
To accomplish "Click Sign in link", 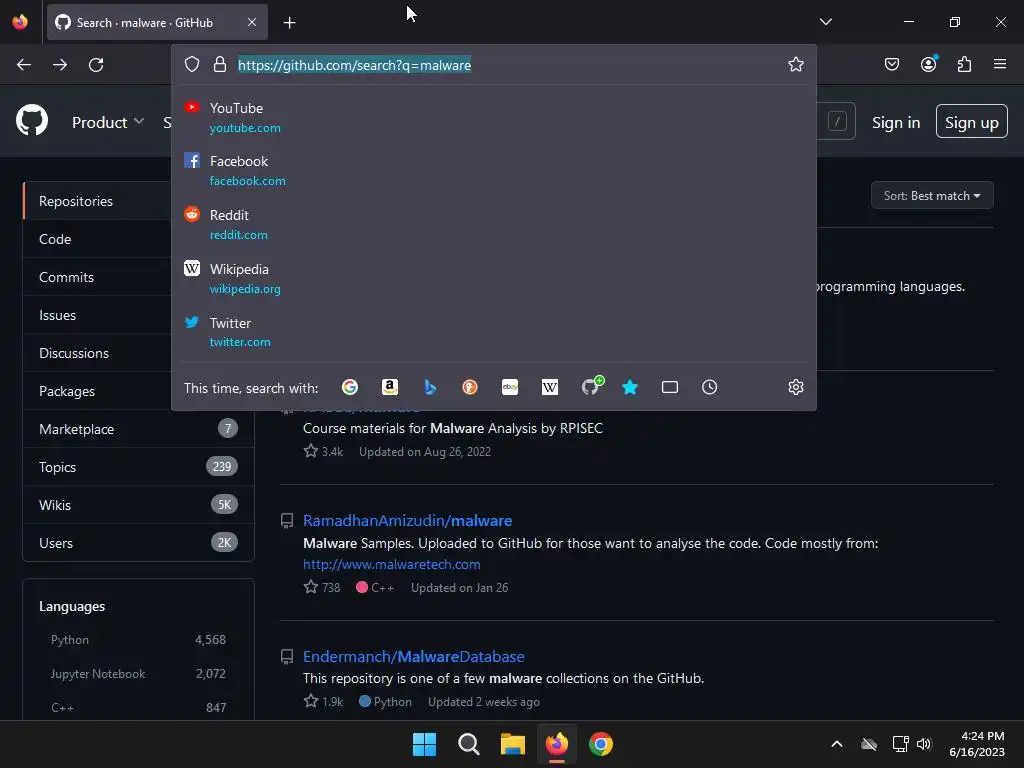I will [x=896, y=122].
